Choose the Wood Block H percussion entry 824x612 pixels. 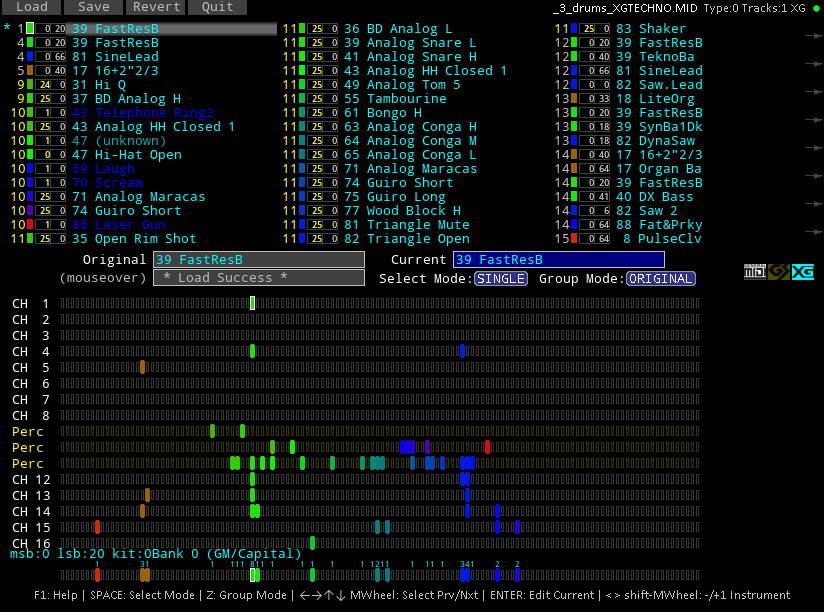[414, 211]
